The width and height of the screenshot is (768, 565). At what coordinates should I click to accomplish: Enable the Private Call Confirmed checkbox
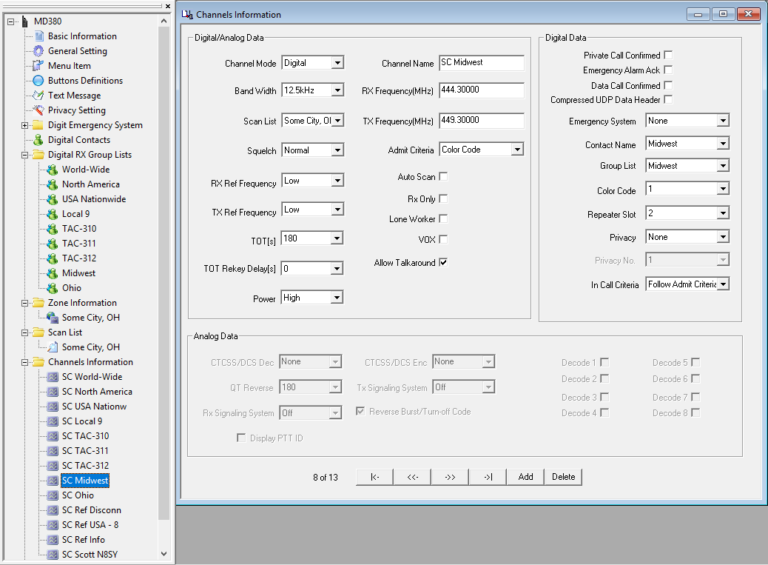pyautogui.click(x=668, y=55)
